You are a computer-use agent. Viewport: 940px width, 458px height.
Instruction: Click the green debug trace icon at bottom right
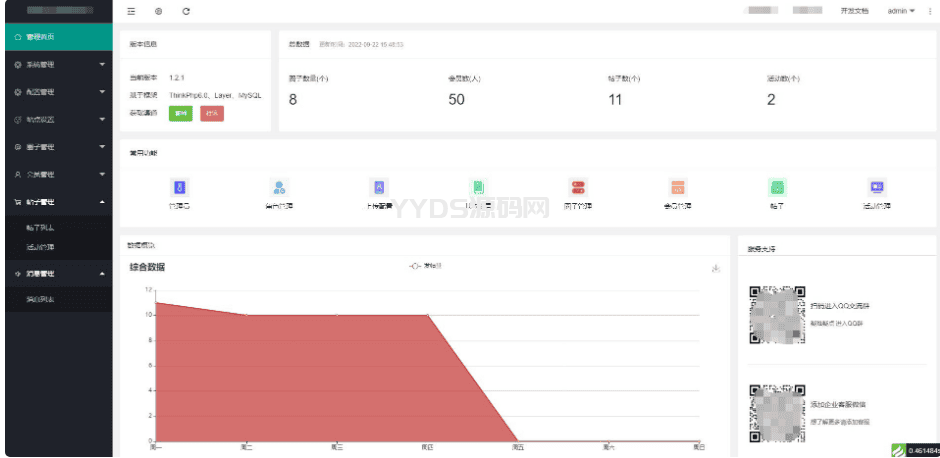pyautogui.click(x=898, y=450)
